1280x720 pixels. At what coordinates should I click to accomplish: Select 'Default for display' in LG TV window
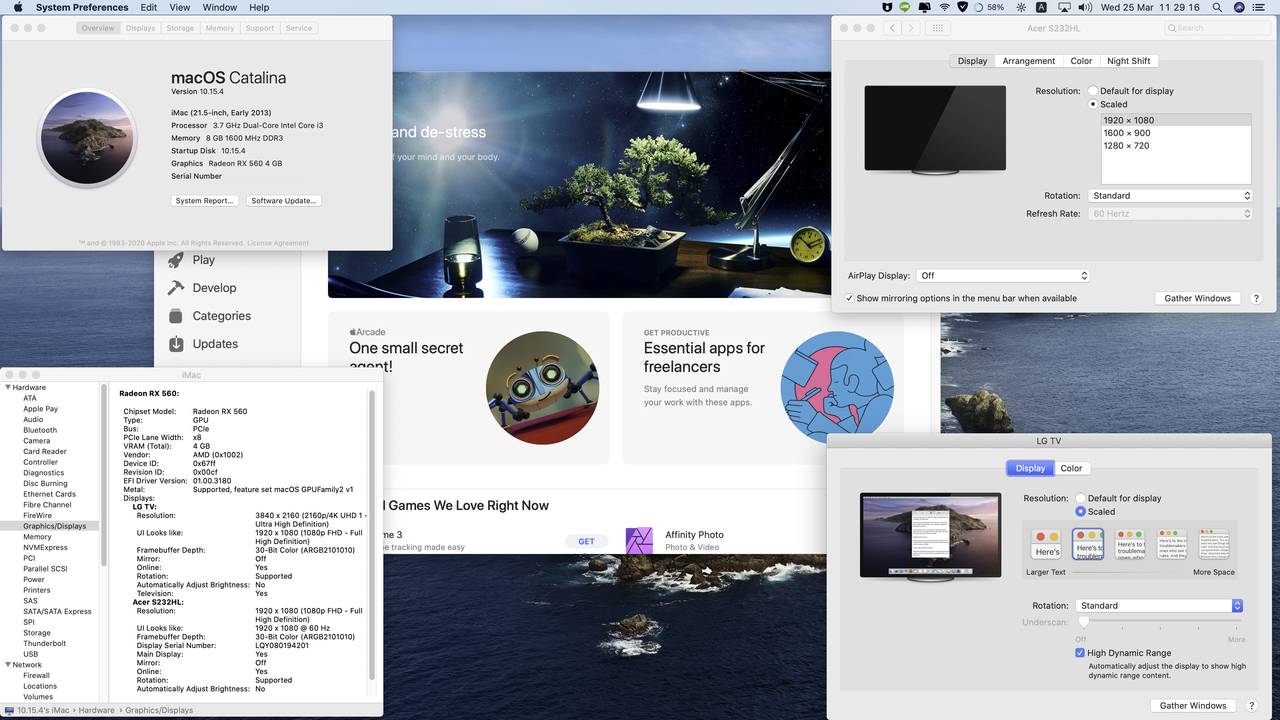[1080, 498]
